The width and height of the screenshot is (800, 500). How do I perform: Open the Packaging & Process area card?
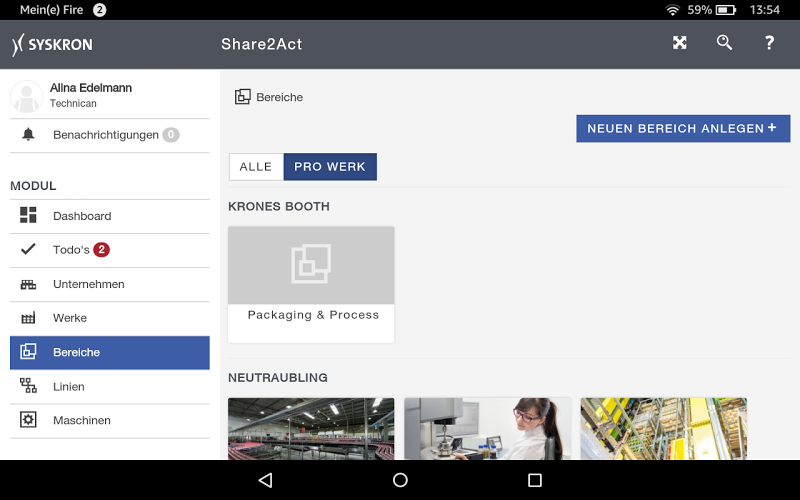click(311, 284)
